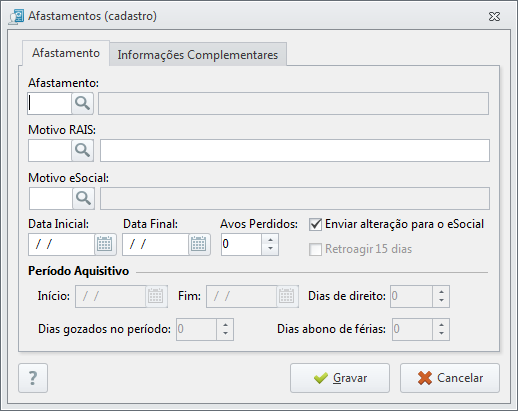
Task: Select the Afastamento tab
Action: (66, 53)
